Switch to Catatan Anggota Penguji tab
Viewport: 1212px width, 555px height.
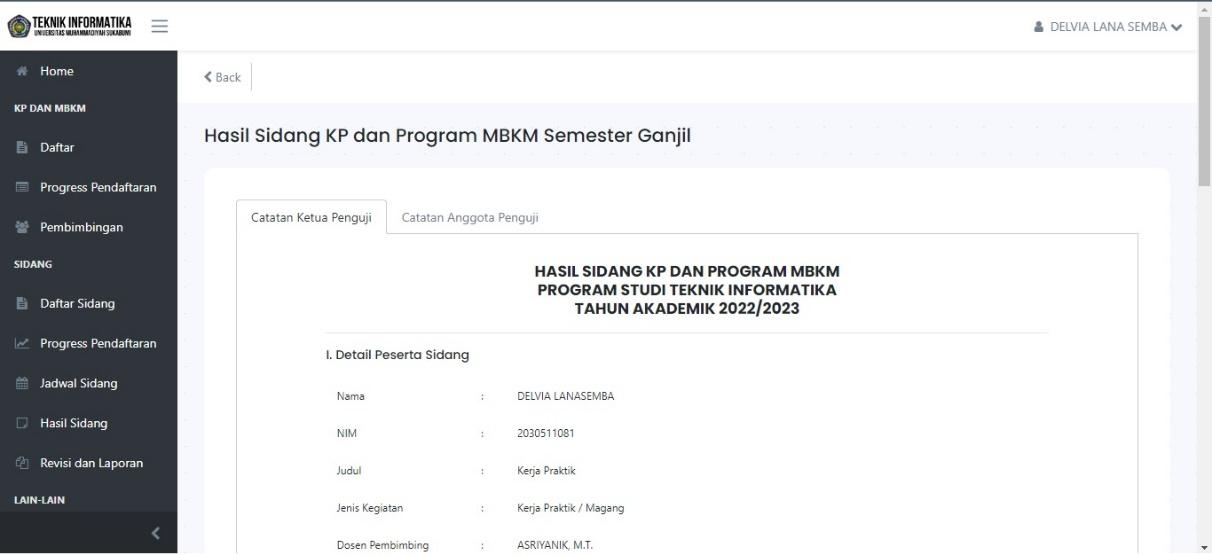(x=469, y=217)
